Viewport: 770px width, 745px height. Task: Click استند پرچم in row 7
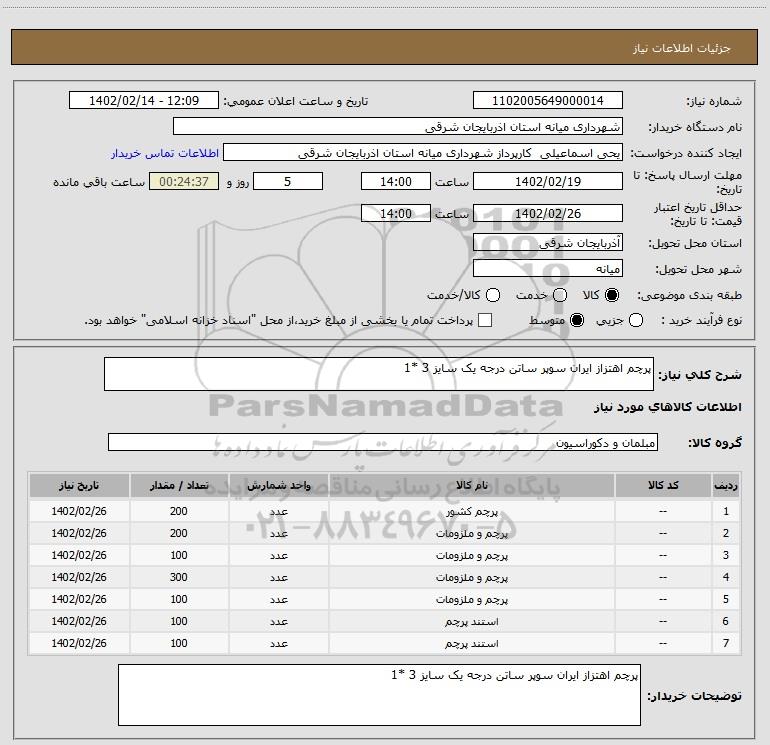(x=471, y=643)
